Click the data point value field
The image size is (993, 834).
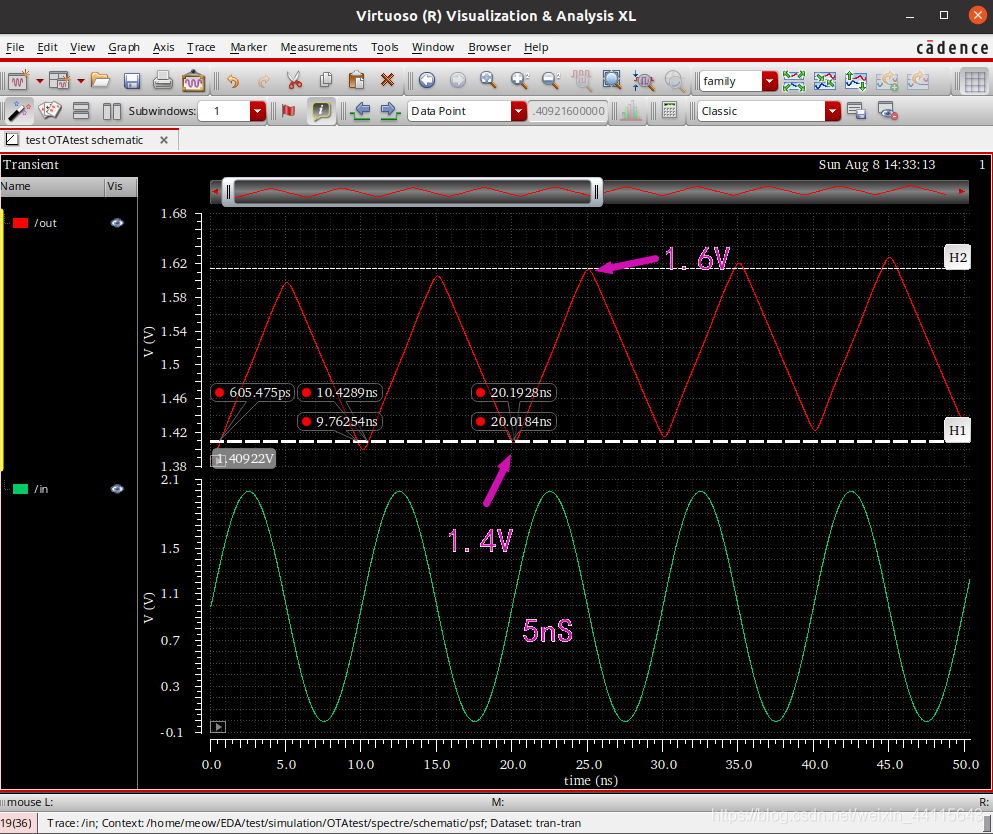point(567,111)
